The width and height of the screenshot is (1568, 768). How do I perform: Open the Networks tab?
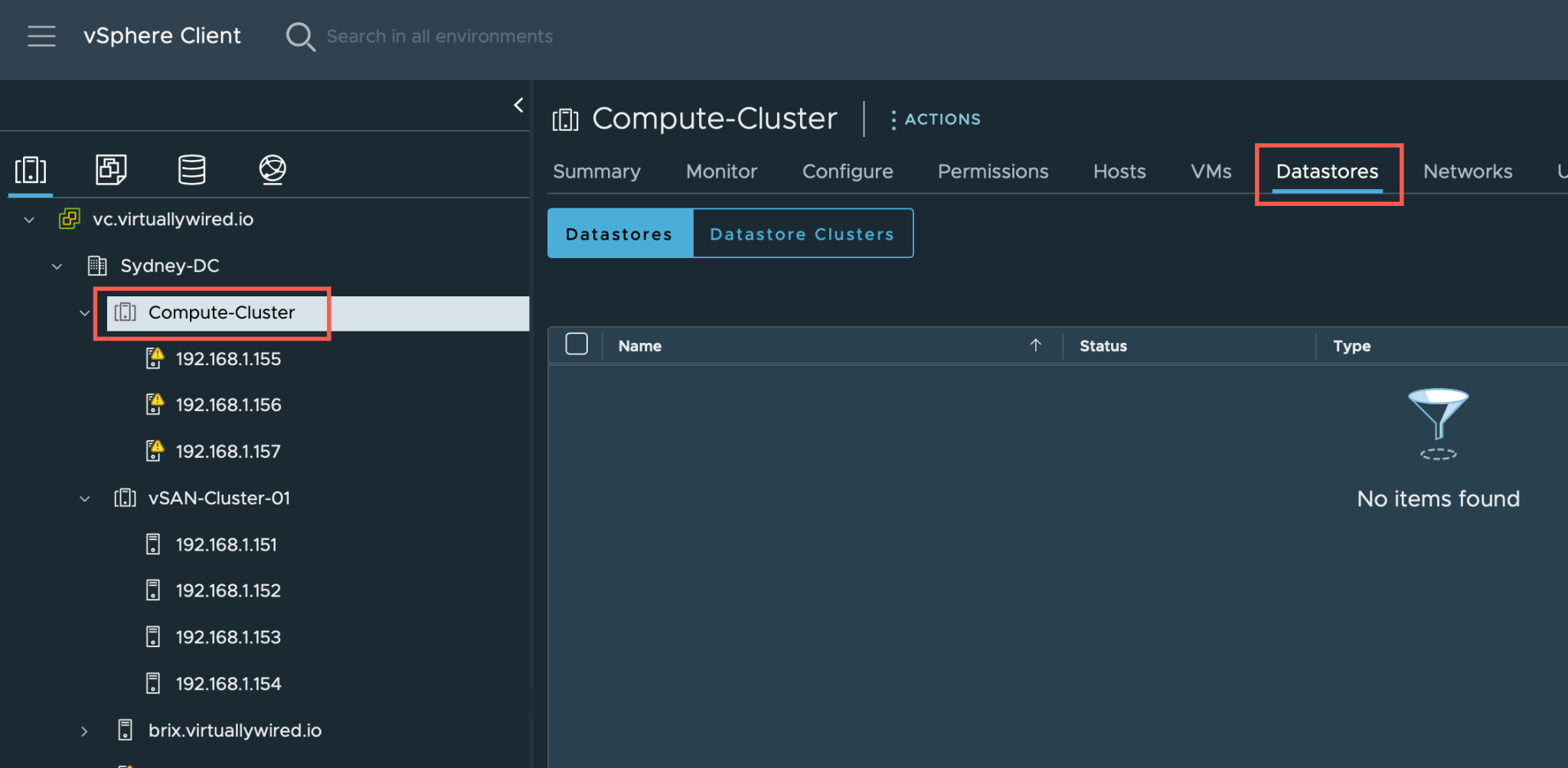coord(1468,172)
